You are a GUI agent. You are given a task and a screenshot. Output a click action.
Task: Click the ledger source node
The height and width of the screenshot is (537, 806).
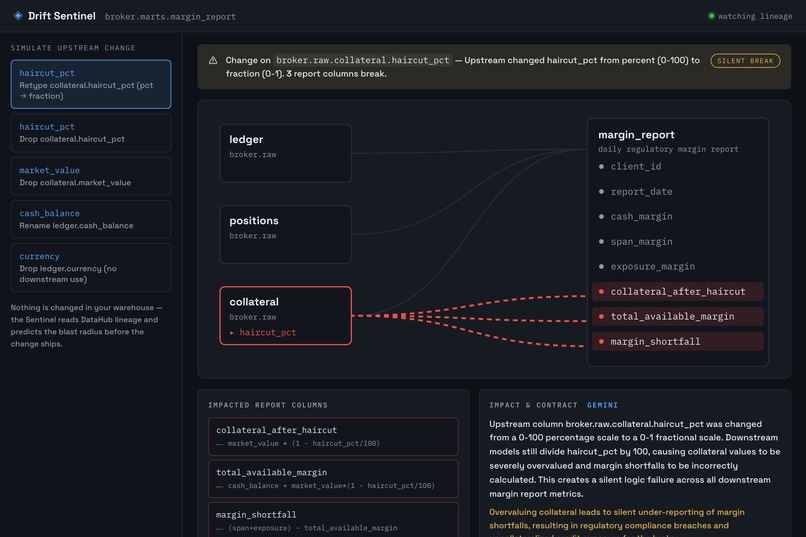click(285, 153)
